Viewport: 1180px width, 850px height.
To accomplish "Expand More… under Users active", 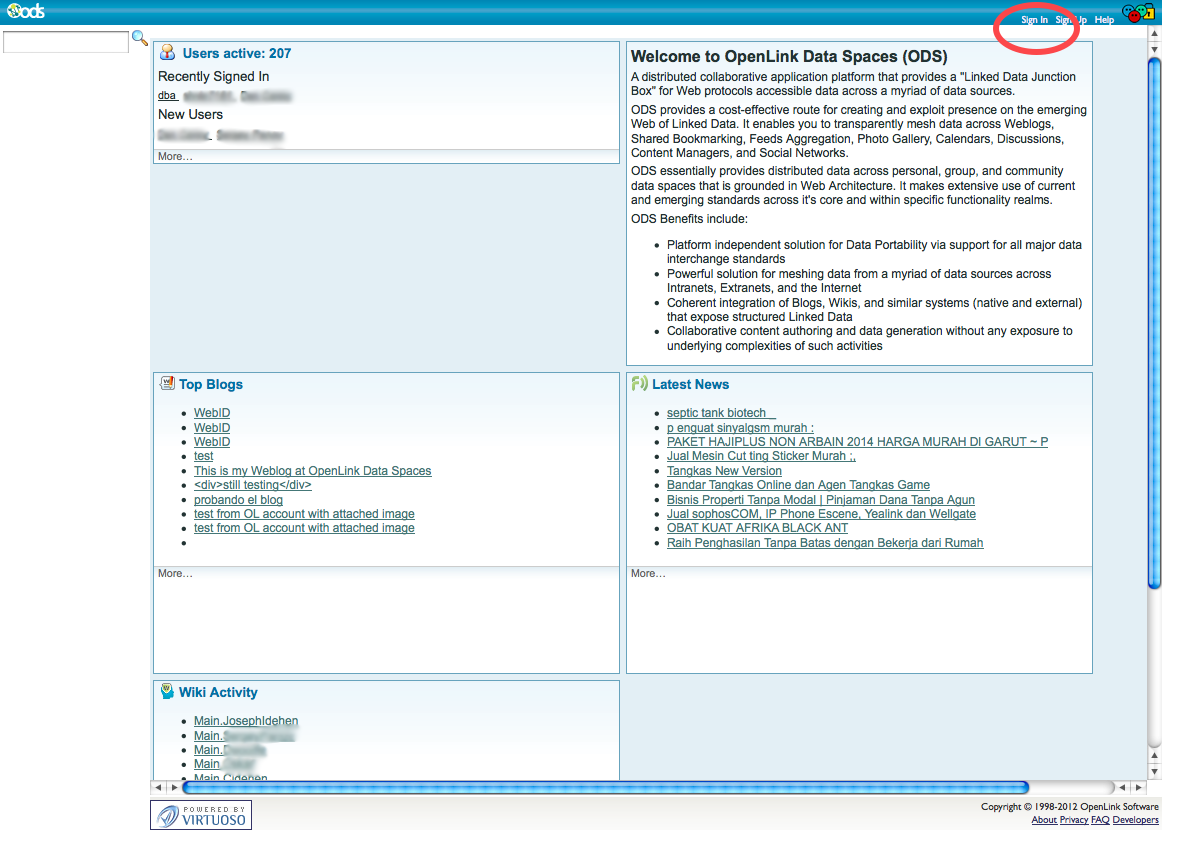I will pyautogui.click(x=175, y=157).
